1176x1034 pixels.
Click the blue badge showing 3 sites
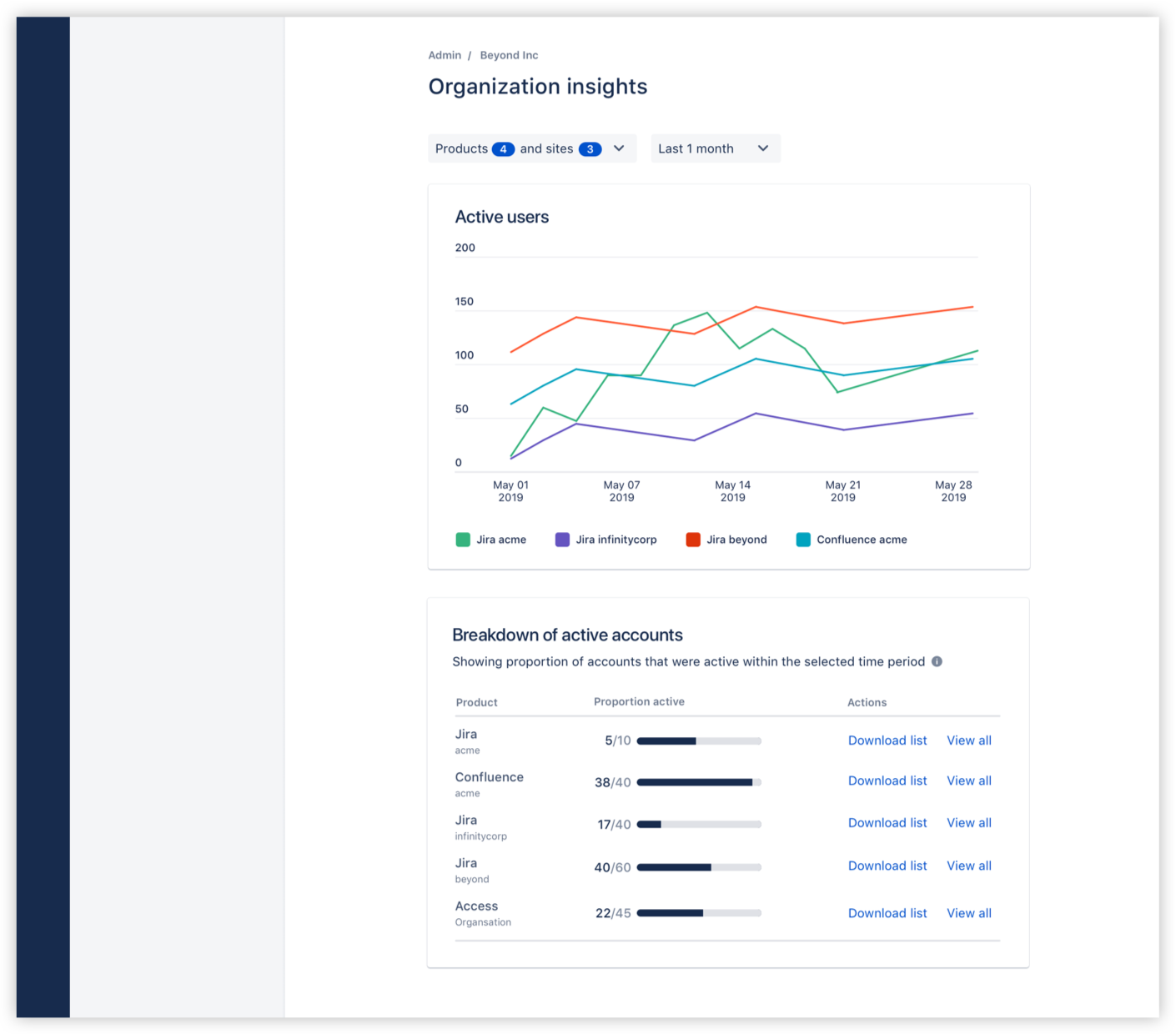pyautogui.click(x=590, y=149)
